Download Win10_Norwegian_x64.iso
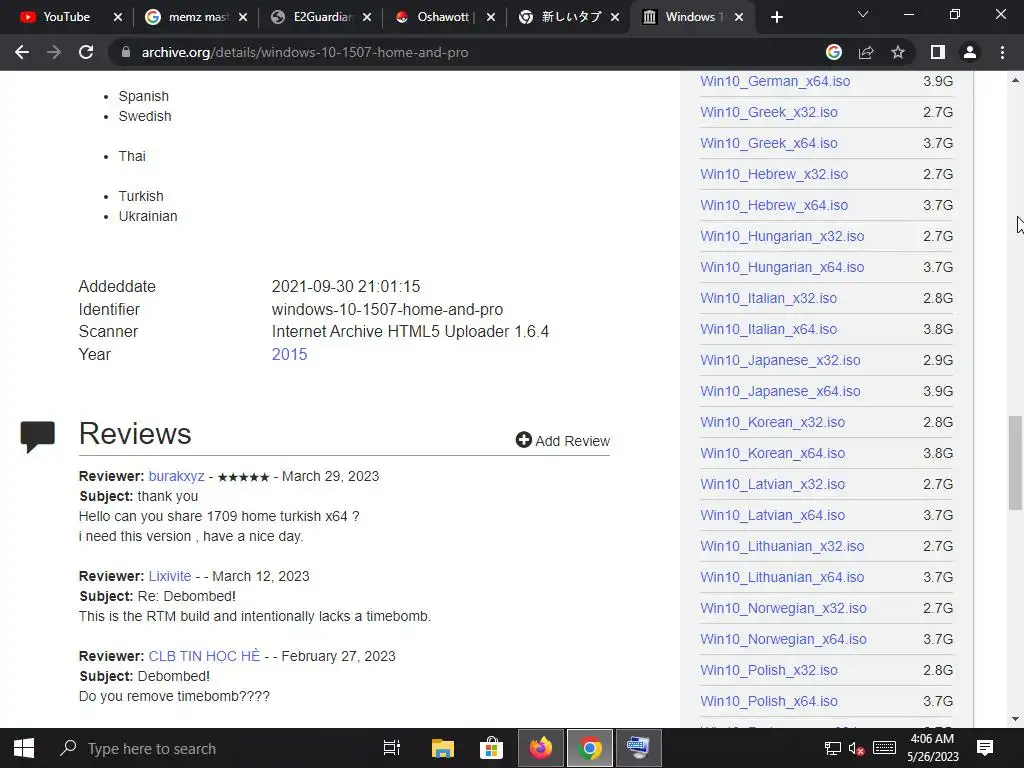 [x=783, y=639]
